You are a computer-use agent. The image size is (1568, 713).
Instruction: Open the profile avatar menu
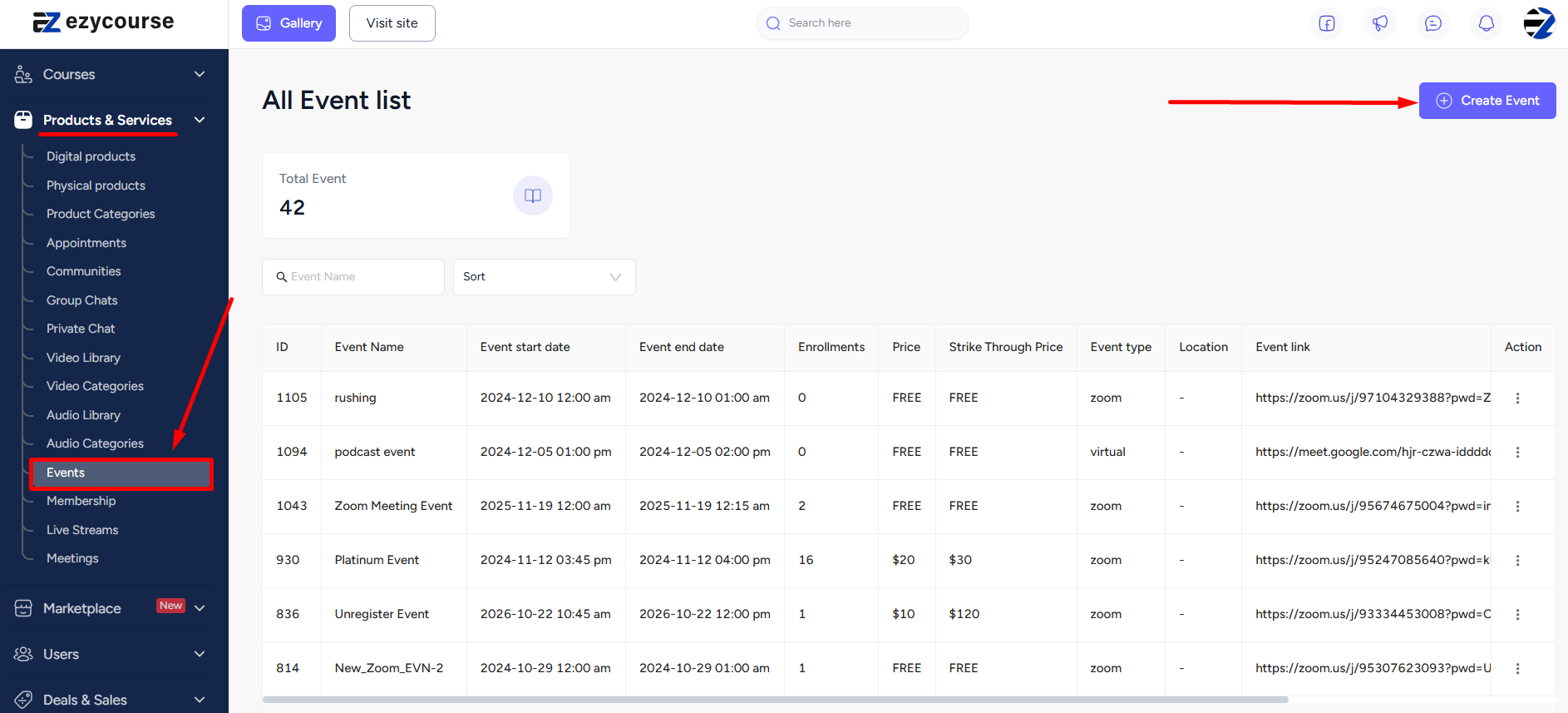point(1539,23)
